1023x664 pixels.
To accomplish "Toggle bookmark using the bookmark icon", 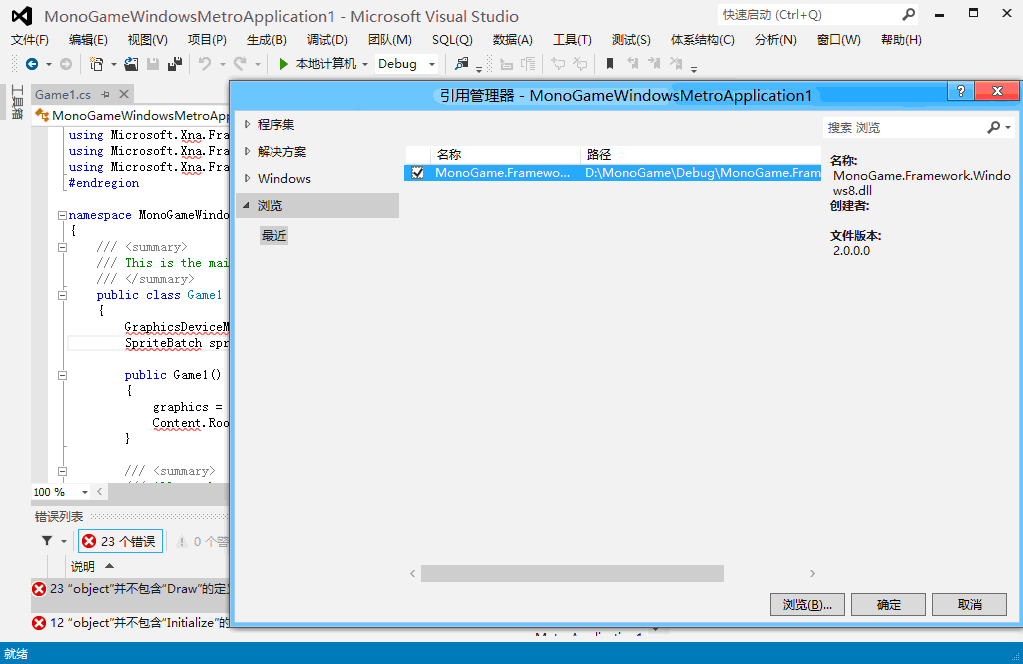I will click(x=610, y=64).
